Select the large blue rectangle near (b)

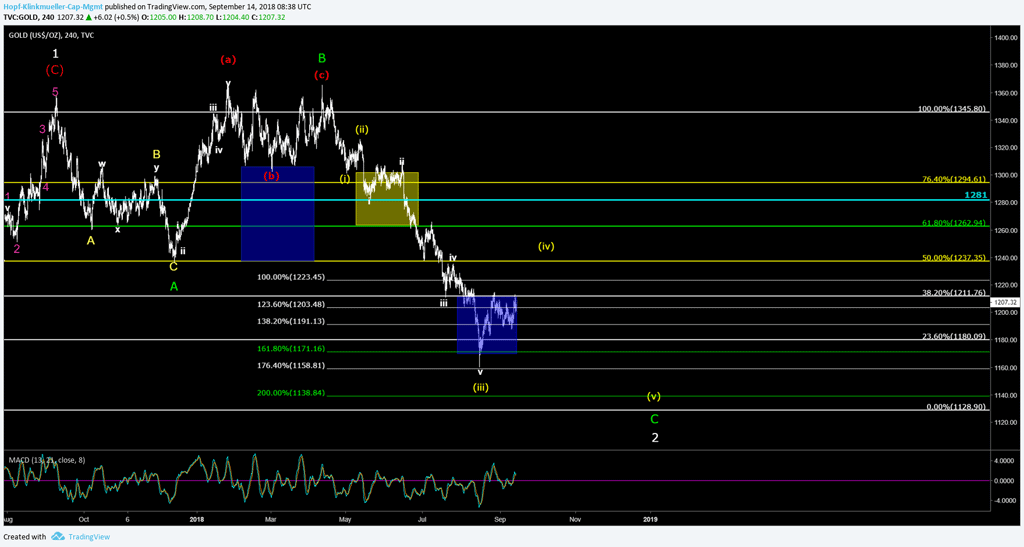pos(278,214)
